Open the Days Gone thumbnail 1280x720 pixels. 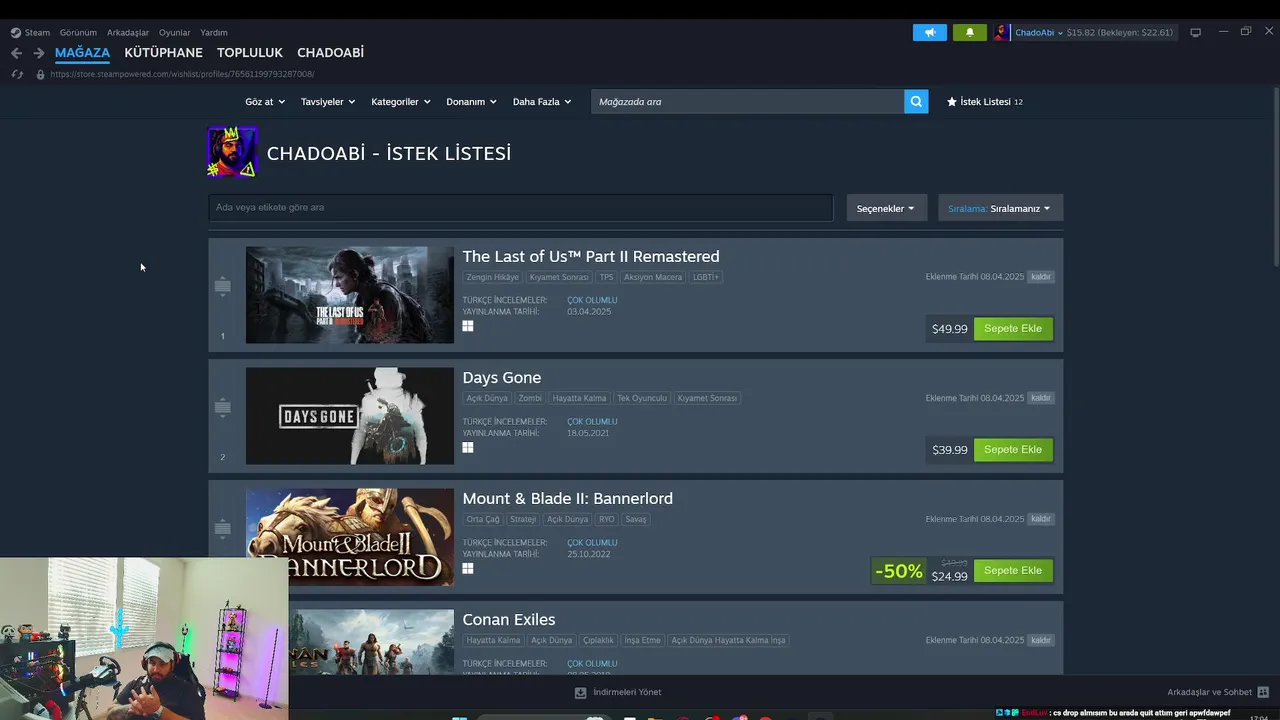coord(349,416)
